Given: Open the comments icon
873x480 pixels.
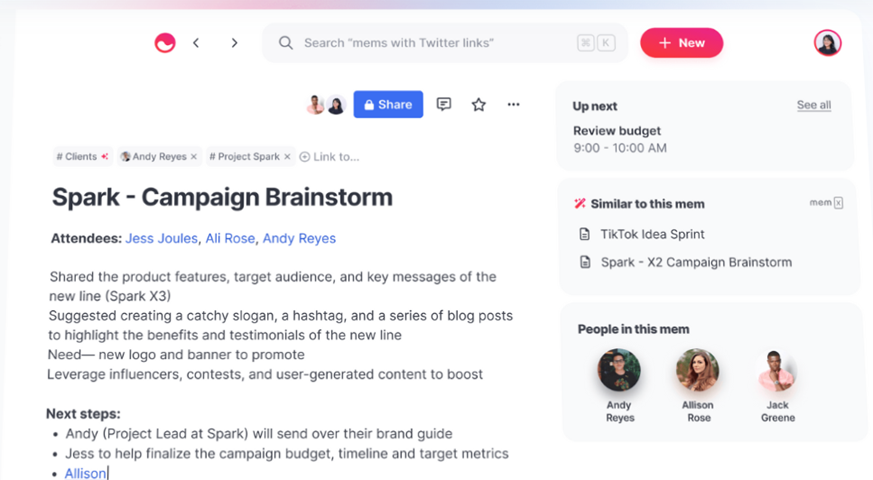Looking at the screenshot, I should coord(444,104).
